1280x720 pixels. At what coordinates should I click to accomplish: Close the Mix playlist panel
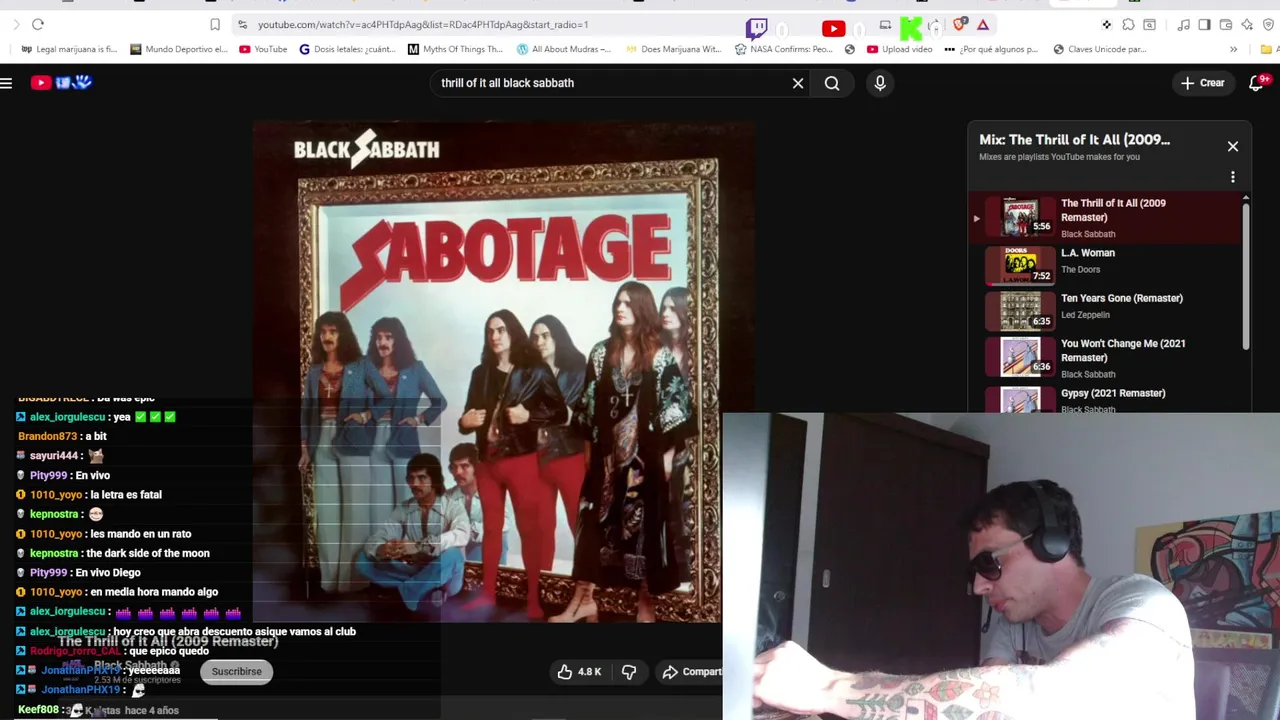click(x=1233, y=146)
